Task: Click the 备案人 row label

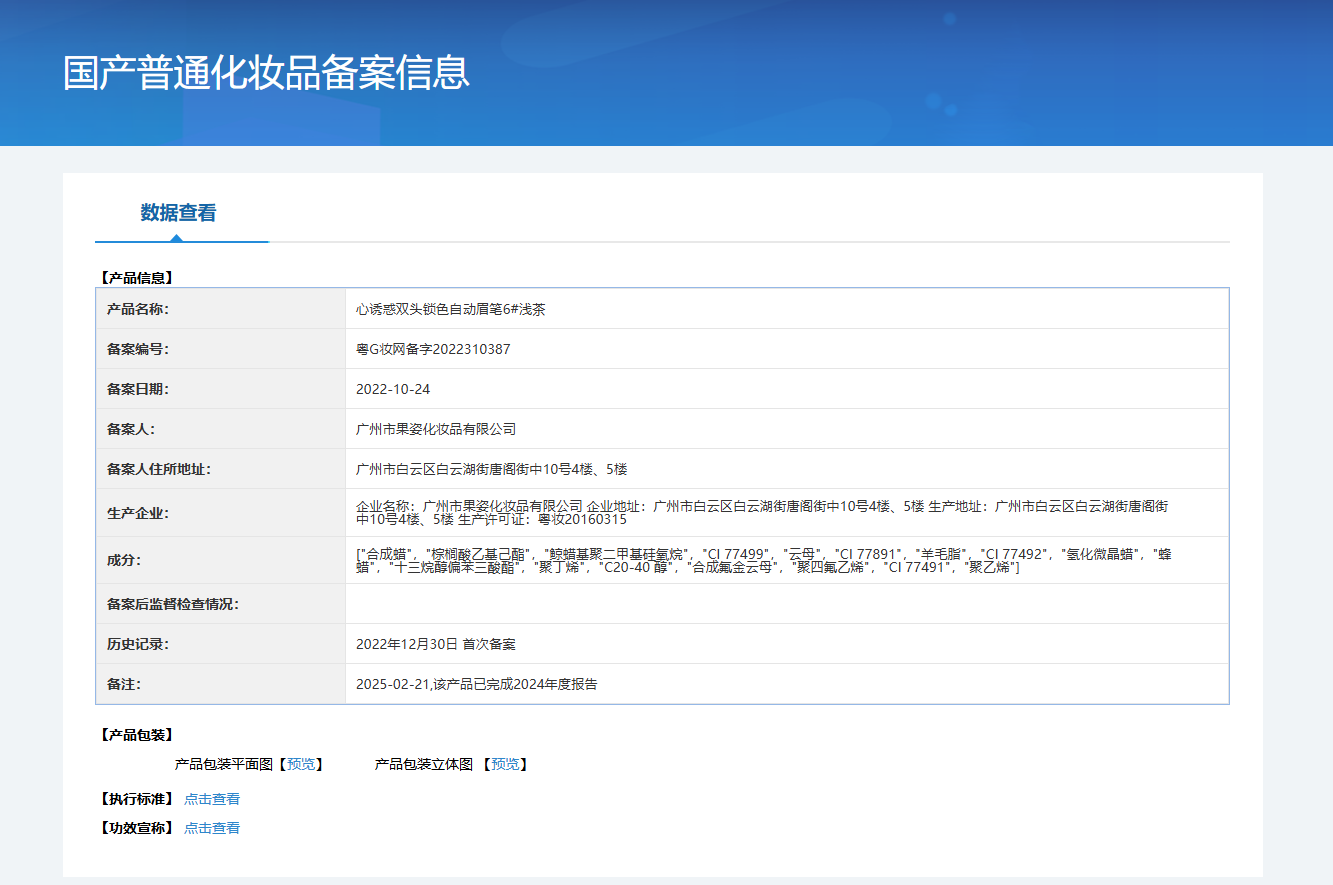Action: [131, 429]
